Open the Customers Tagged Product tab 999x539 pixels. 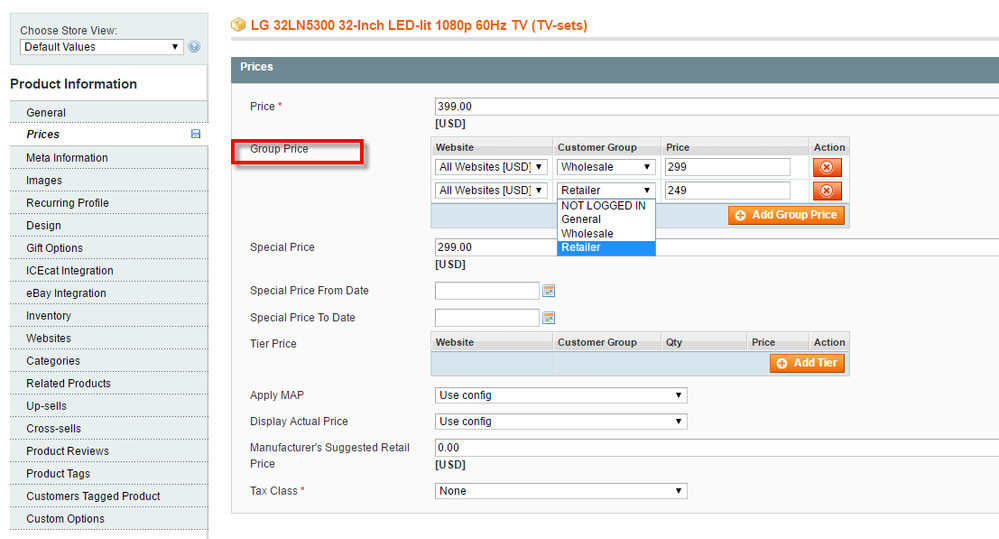click(109, 496)
